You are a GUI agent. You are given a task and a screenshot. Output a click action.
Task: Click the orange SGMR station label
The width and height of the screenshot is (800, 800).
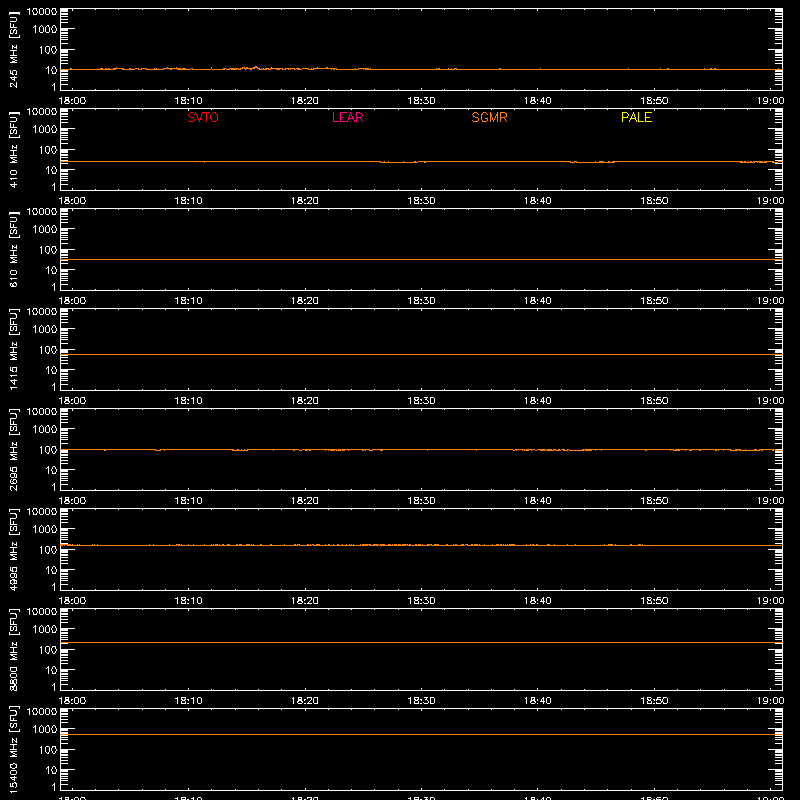point(489,117)
